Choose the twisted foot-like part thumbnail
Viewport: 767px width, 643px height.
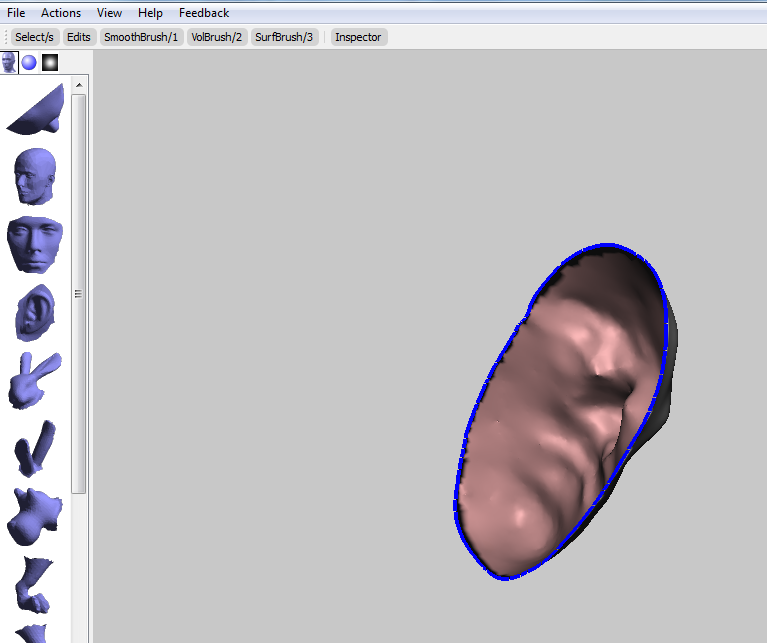pyautogui.click(x=34, y=585)
